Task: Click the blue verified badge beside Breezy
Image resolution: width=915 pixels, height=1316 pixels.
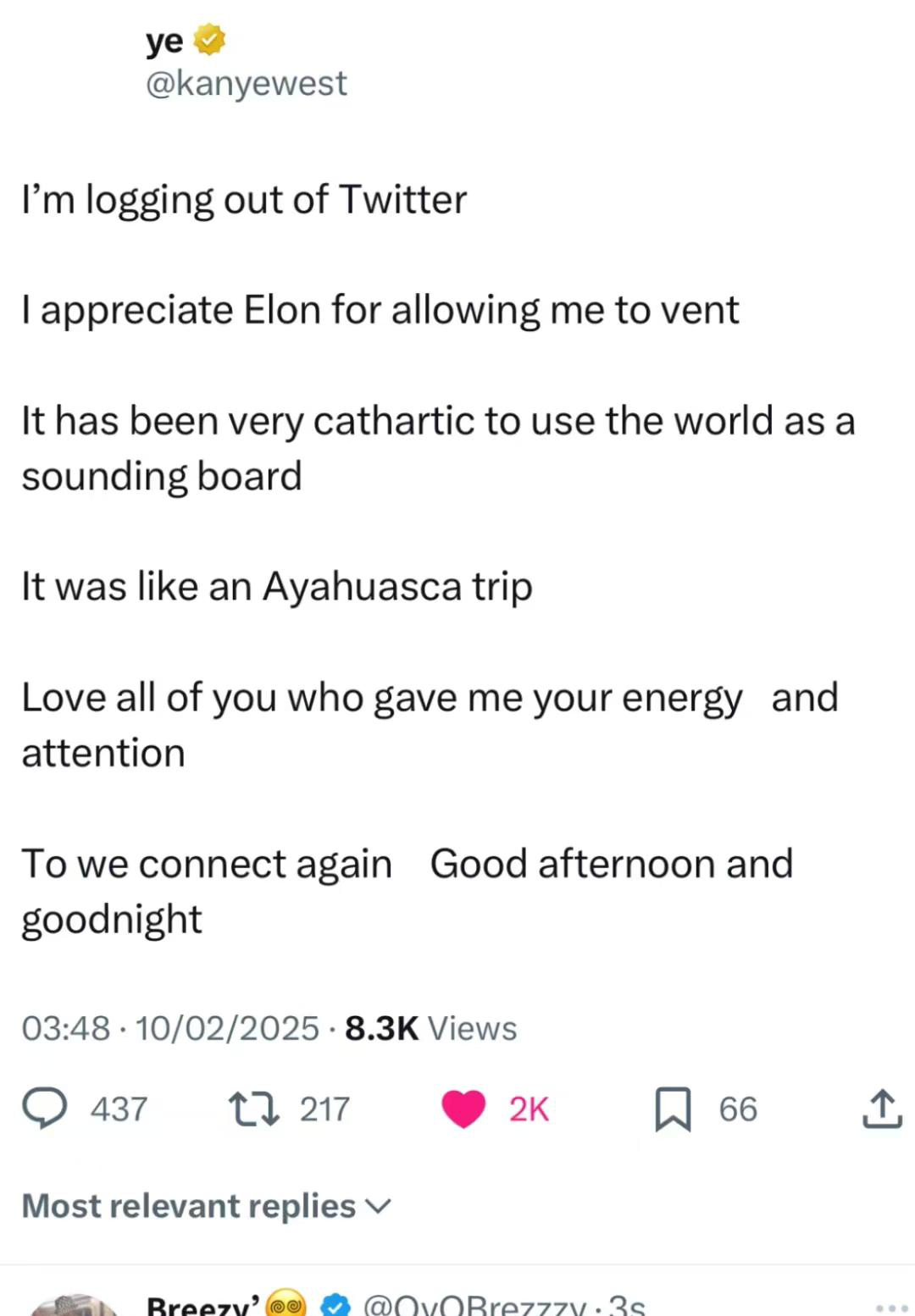Action: 335,1306
